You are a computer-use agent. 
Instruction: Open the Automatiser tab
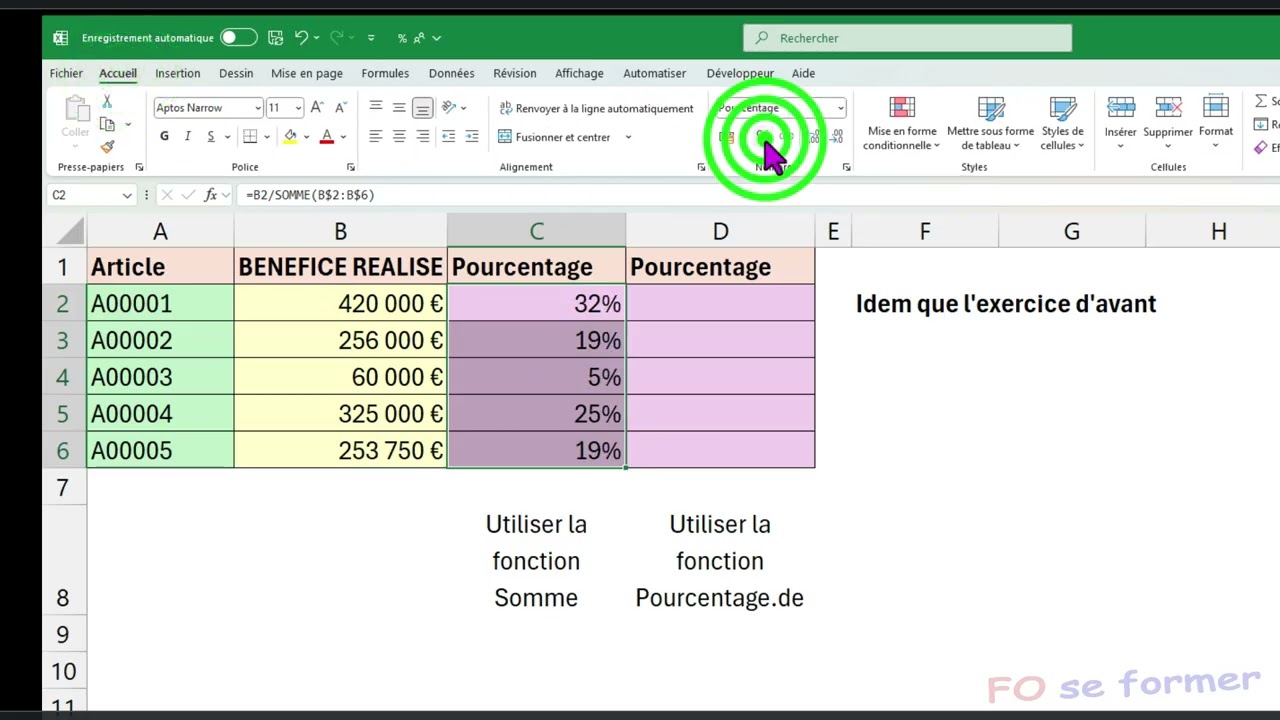[x=655, y=73]
